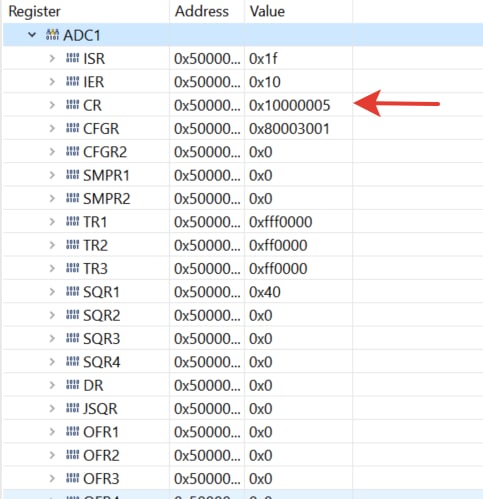483x499 pixels.
Task: Select the TR2 value 0xff0000
Action: pyautogui.click(x=278, y=245)
